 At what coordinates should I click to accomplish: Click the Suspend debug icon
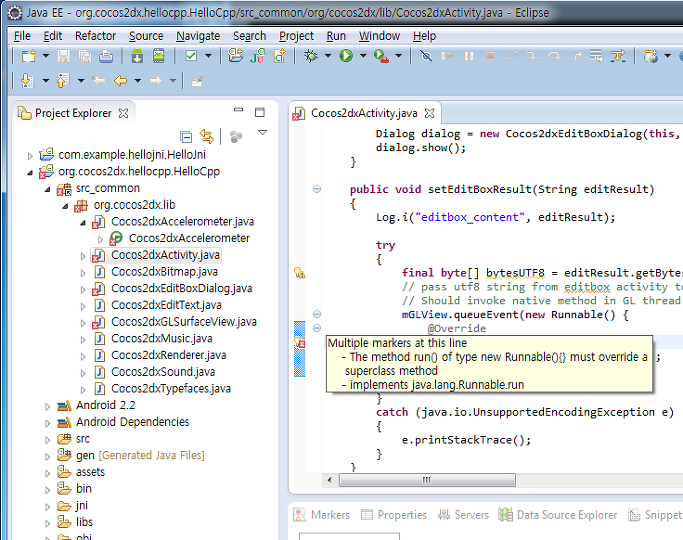pos(469,56)
